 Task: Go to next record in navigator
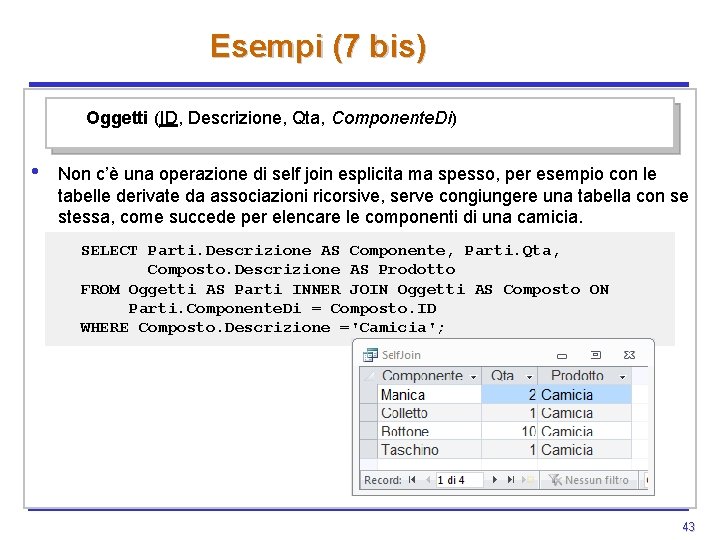click(x=495, y=480)
